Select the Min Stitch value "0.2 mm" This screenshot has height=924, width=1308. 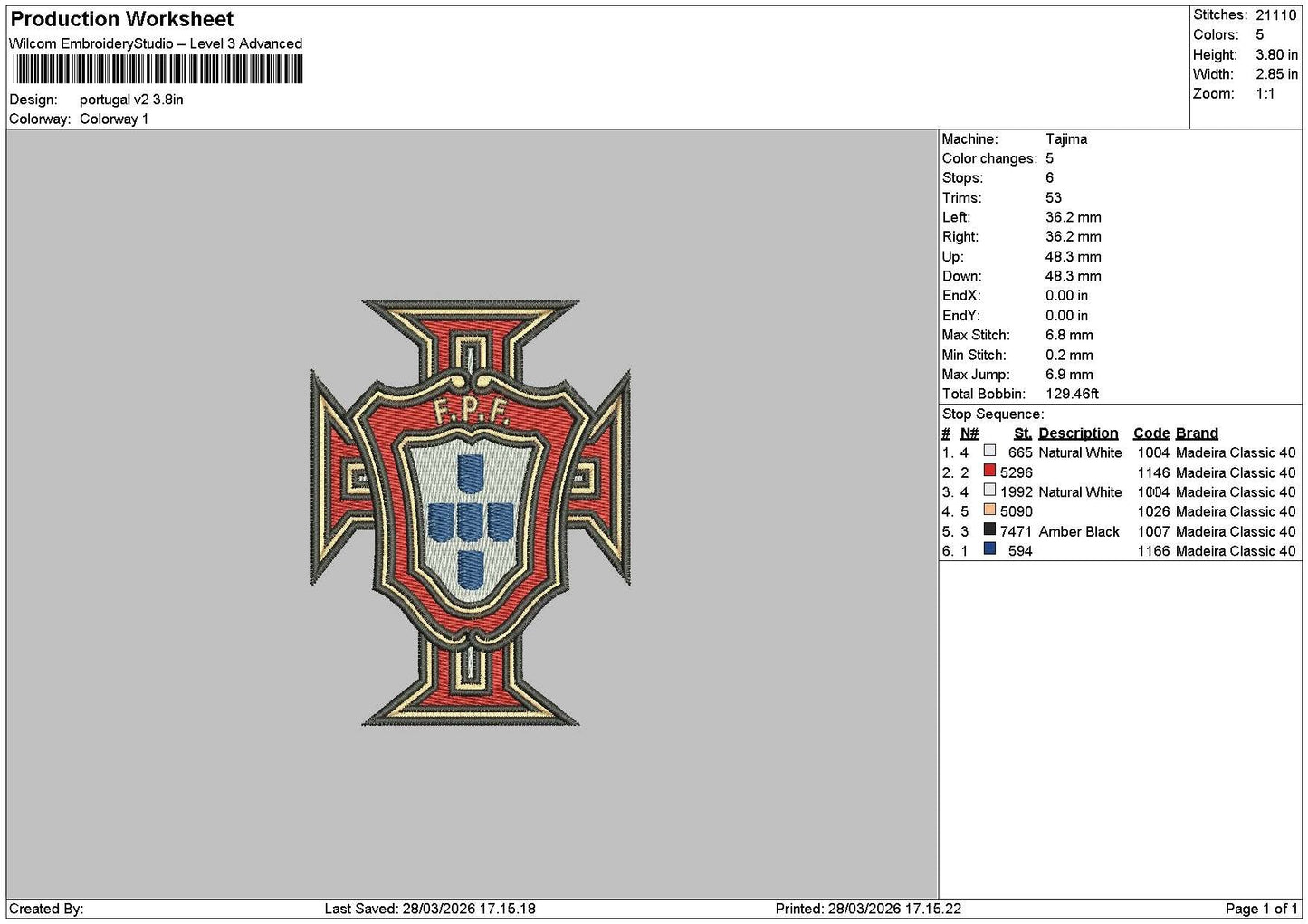click(x=1070, y=355)
